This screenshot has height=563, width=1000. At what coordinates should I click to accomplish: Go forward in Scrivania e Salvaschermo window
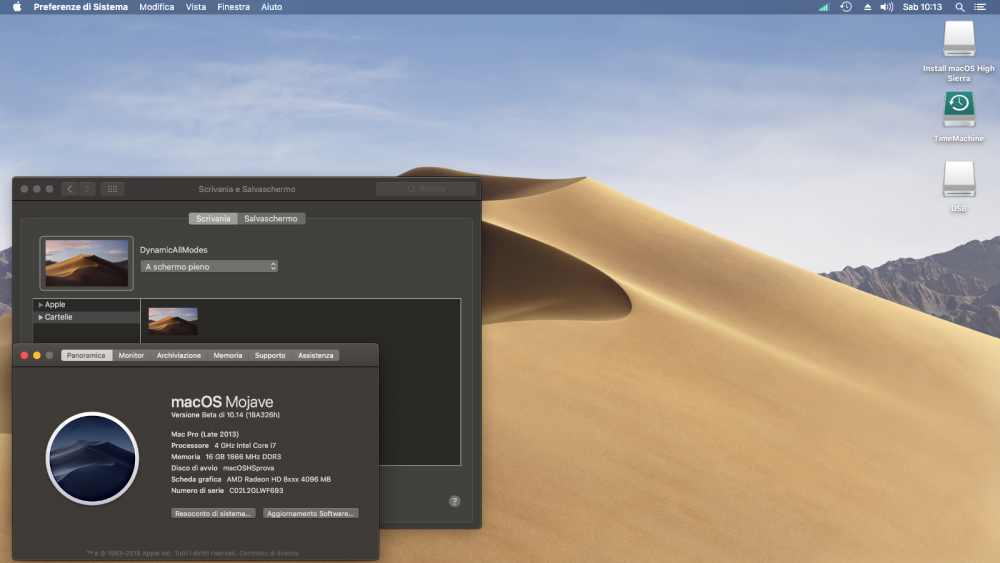(87, 189)
